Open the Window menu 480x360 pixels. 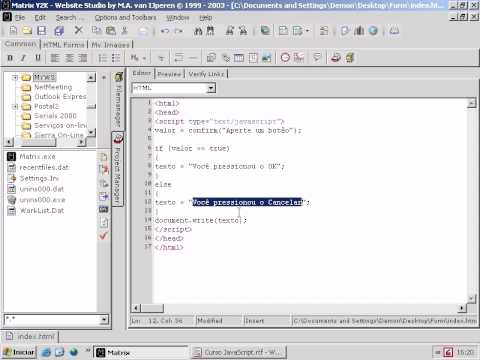pos(178,18)
